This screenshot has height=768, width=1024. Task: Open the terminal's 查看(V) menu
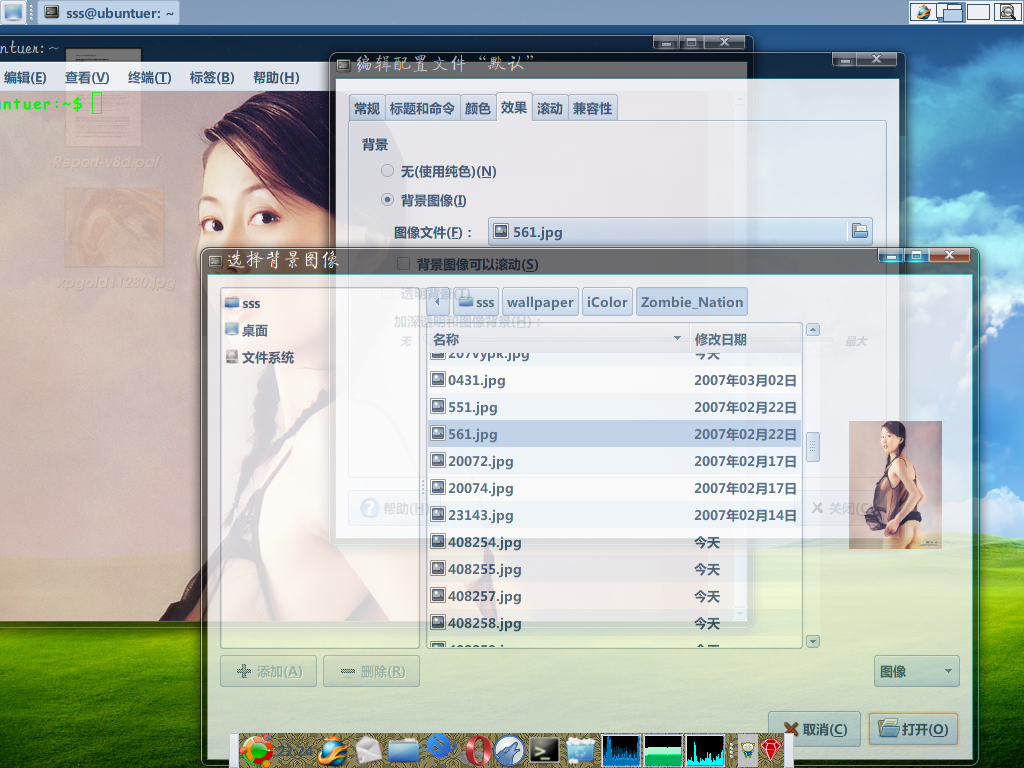tap(87, 78)
